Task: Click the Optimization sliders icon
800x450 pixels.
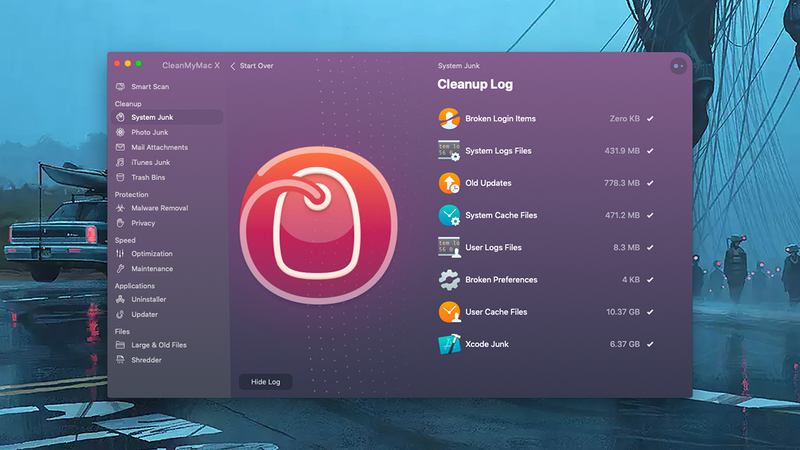Action: (x=120, y=254)
